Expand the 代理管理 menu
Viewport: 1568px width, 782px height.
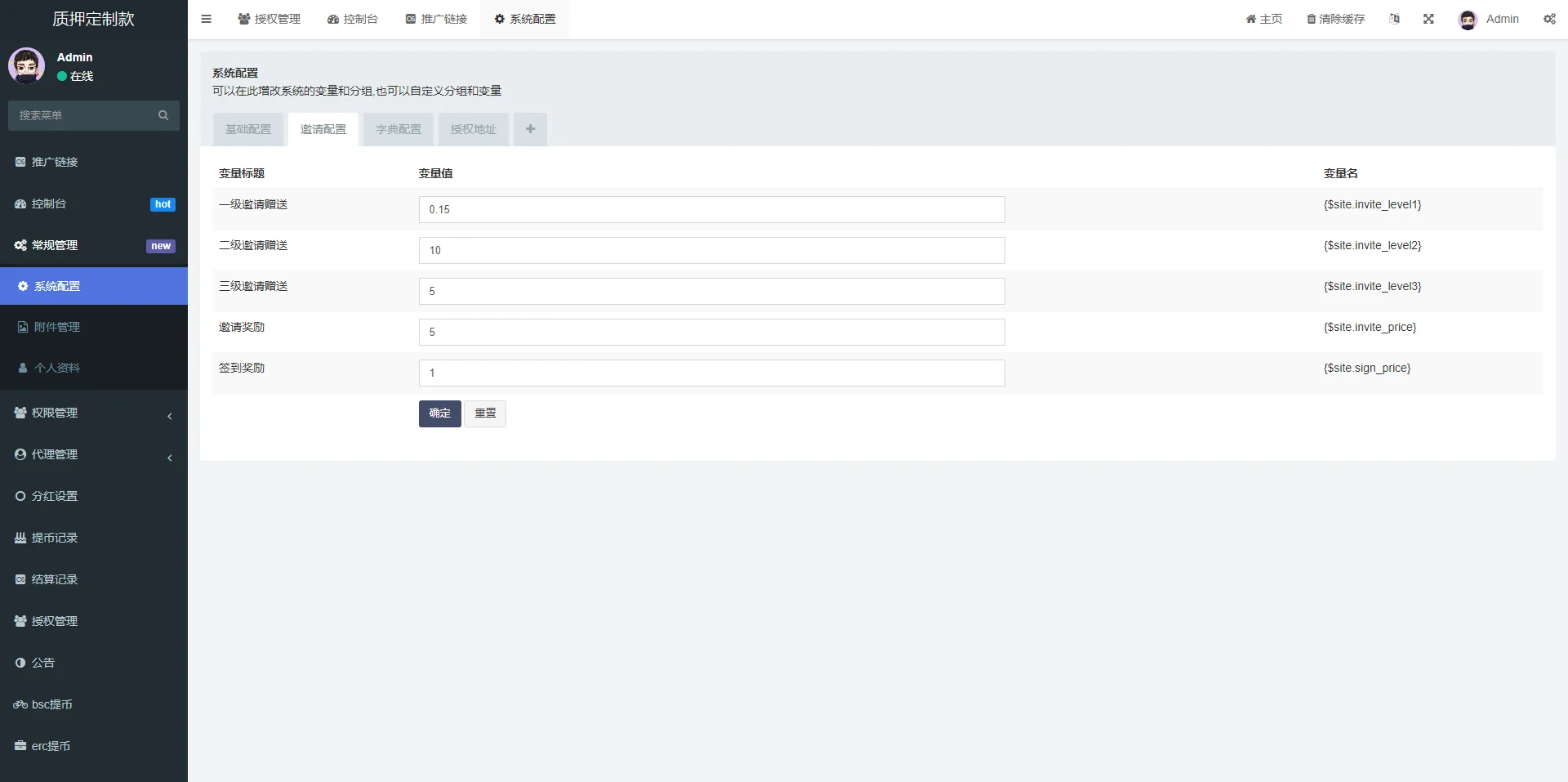click(x=94, y=455)
